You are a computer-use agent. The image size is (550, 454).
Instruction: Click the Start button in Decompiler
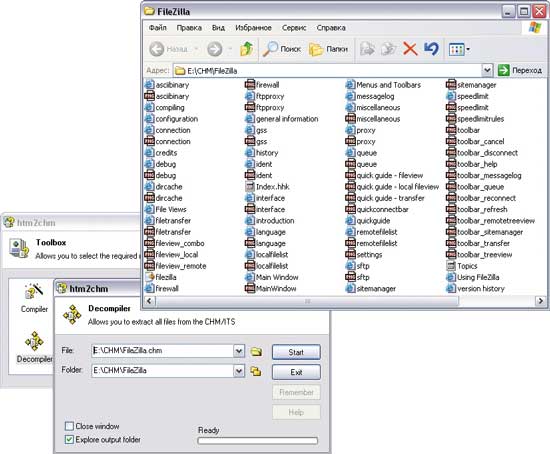pyautogui.click(x=296, y=352)
